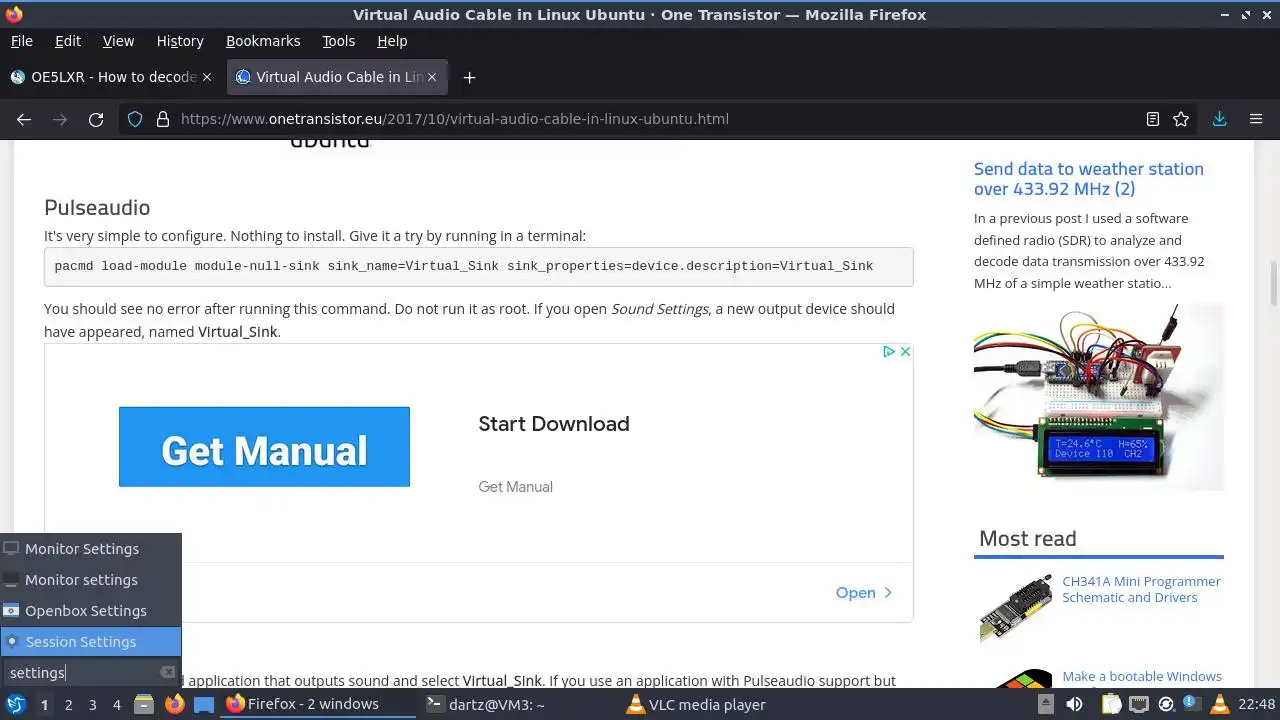Open removable media eject tray icon

[x=1046, y=705]
